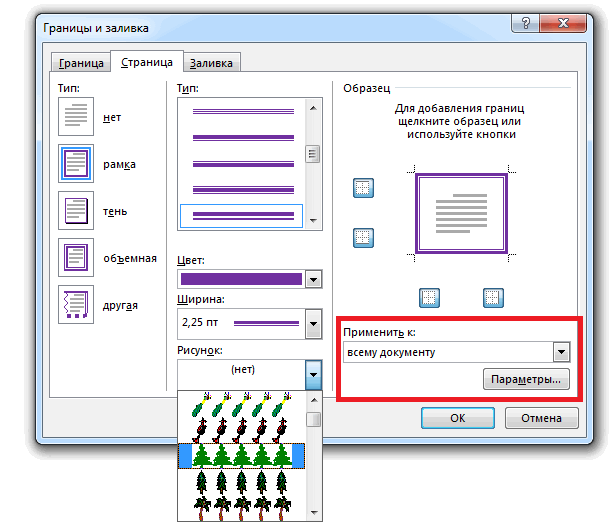
Task: Click the OK button
Action: 457,418
